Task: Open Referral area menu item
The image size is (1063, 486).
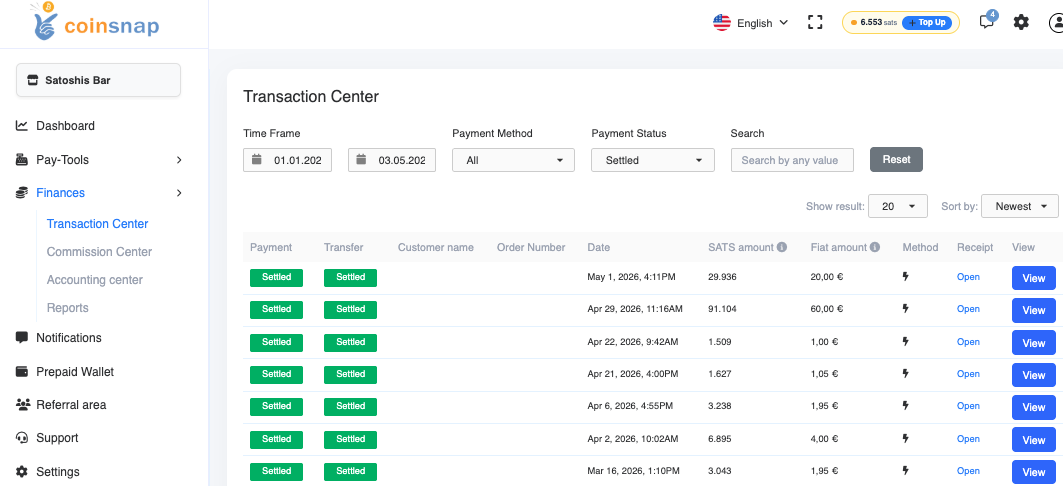Action: 71,405
